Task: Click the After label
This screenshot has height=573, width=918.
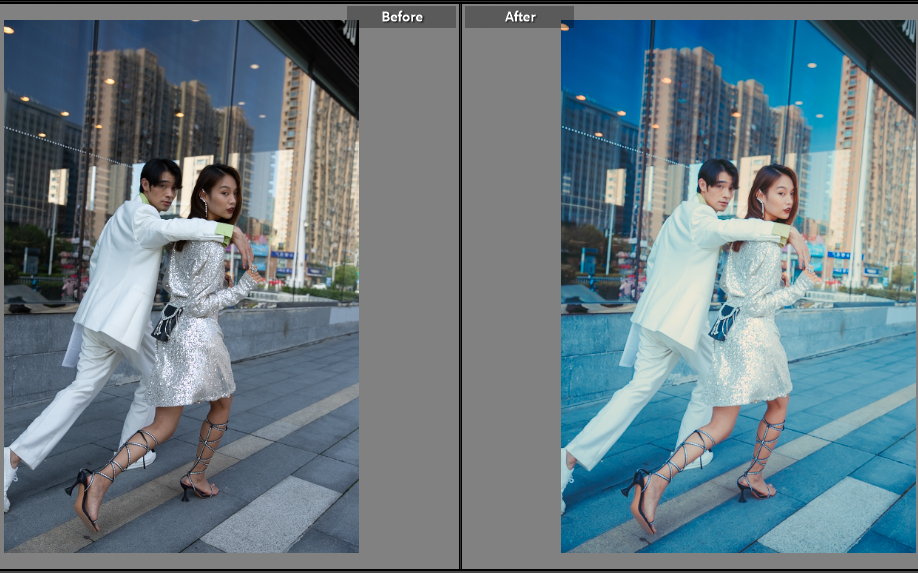Action: pyautogui.click(x=519, y=17)
